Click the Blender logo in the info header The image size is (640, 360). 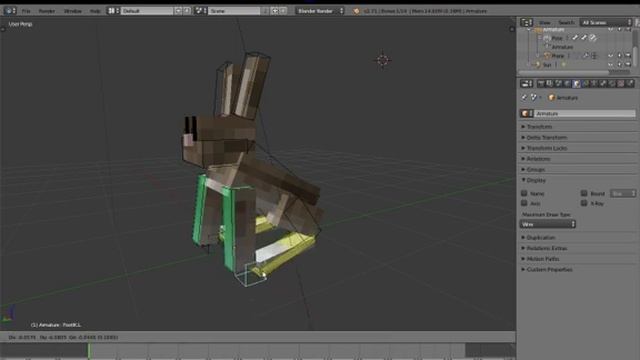[x=356, y=11]
